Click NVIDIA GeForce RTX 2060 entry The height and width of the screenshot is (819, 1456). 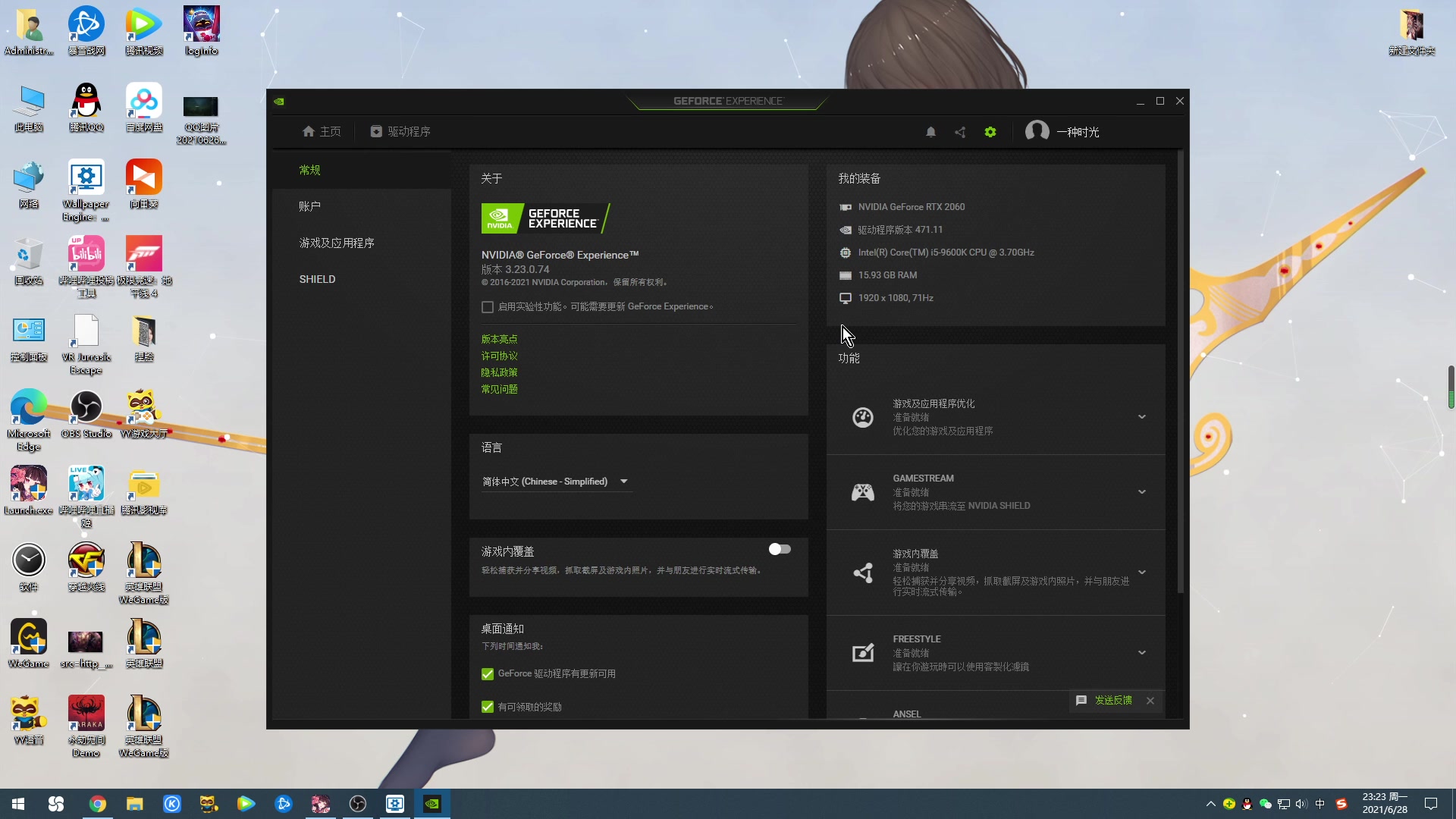pos(912,207)
